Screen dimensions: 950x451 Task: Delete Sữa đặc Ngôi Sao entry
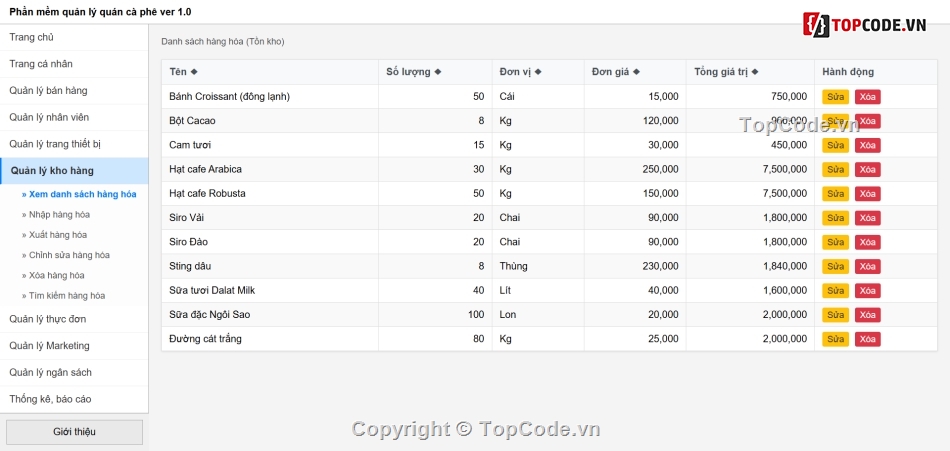pyautogui.click(x=868, y=315)
